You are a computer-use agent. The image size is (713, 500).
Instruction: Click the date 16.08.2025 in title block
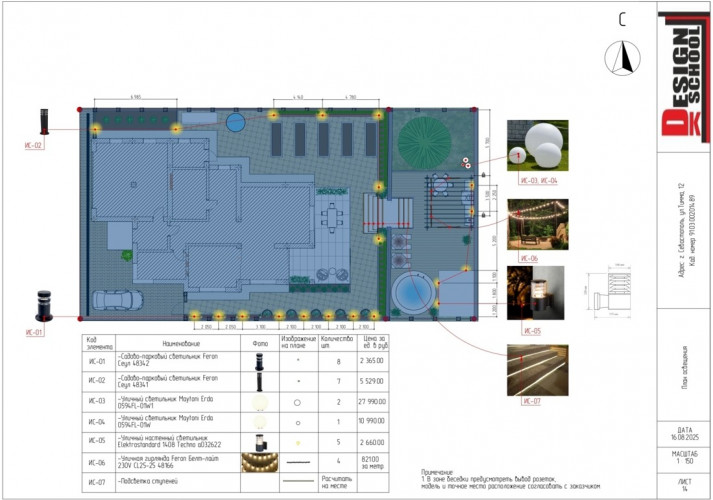[x=685, y=438]
